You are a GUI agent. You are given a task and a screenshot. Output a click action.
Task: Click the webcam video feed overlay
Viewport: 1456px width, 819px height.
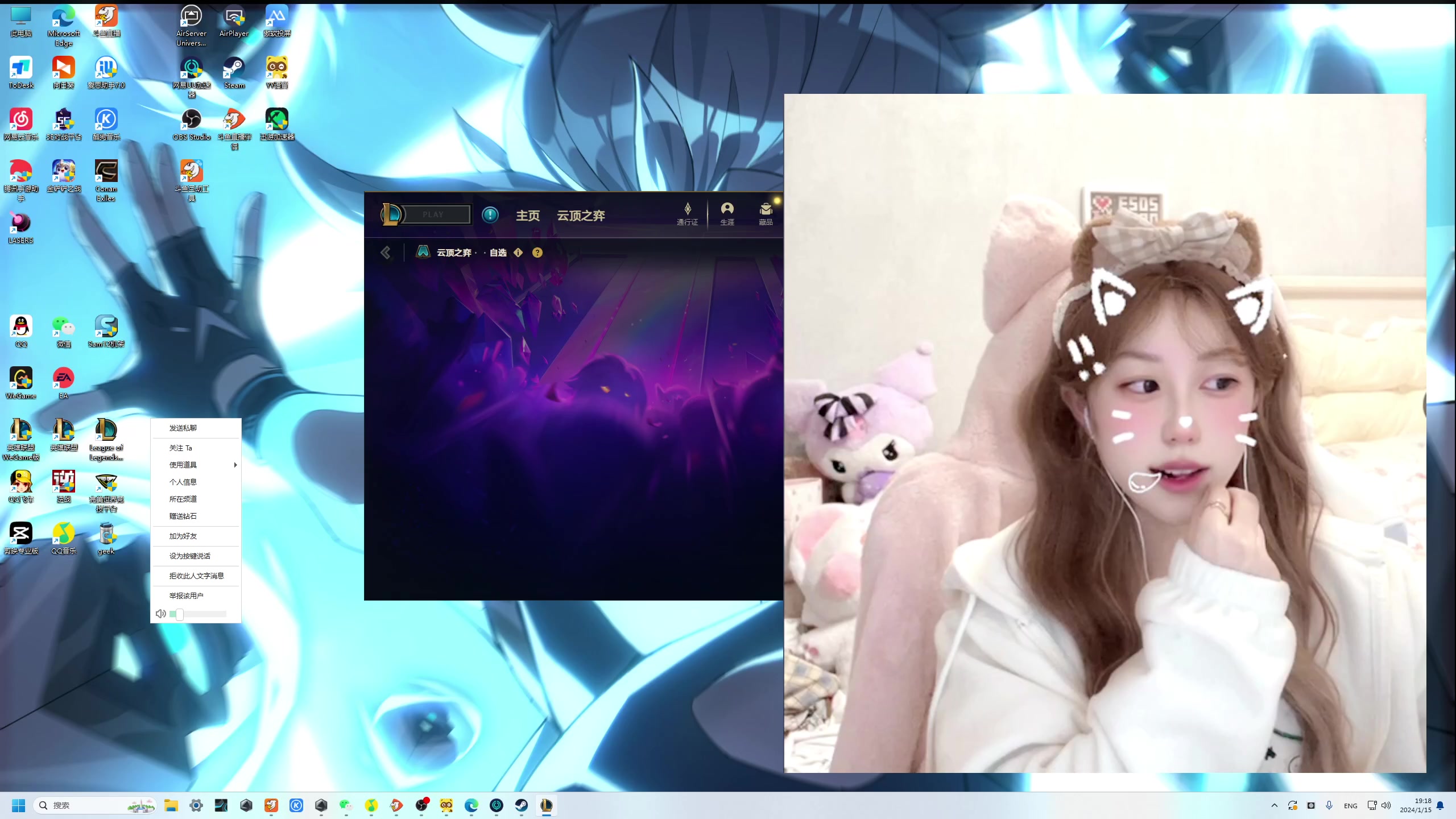coord(1105,433)
